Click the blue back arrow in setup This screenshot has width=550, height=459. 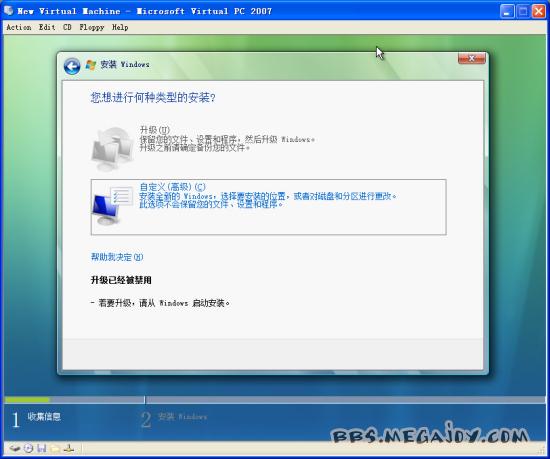[72, 66]
